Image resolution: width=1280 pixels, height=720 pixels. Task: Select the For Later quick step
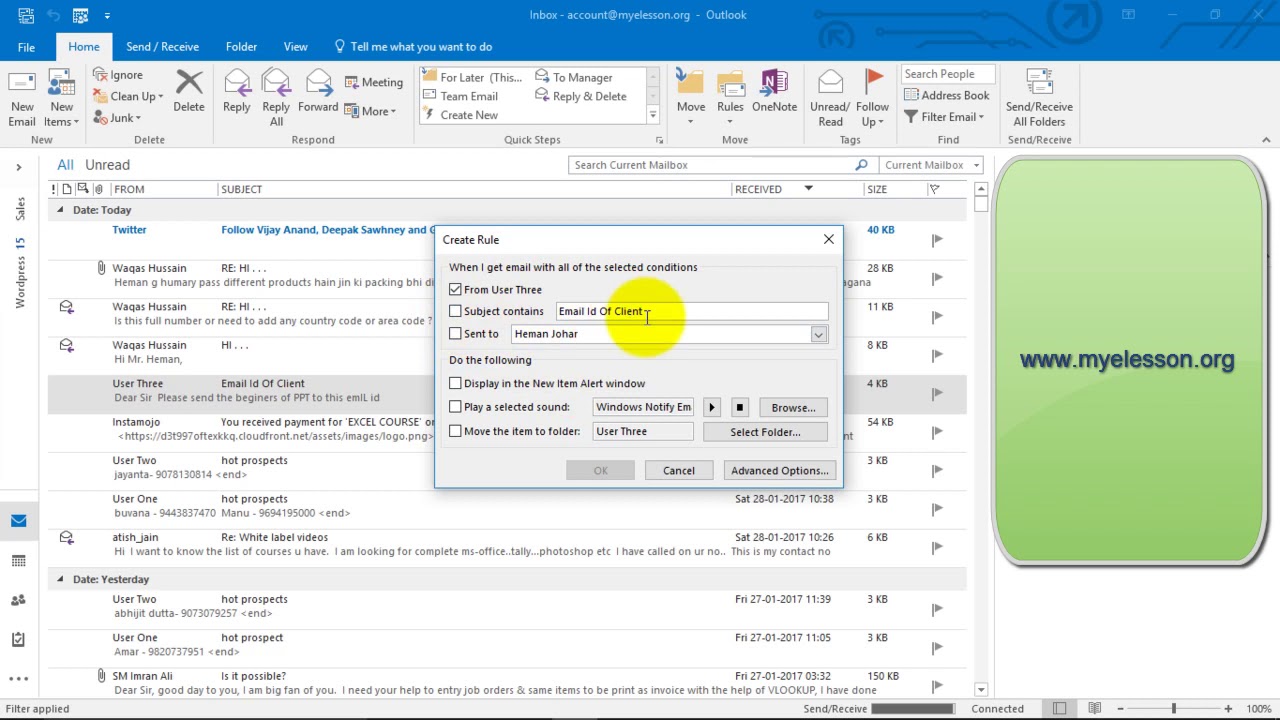coord(471,77)
